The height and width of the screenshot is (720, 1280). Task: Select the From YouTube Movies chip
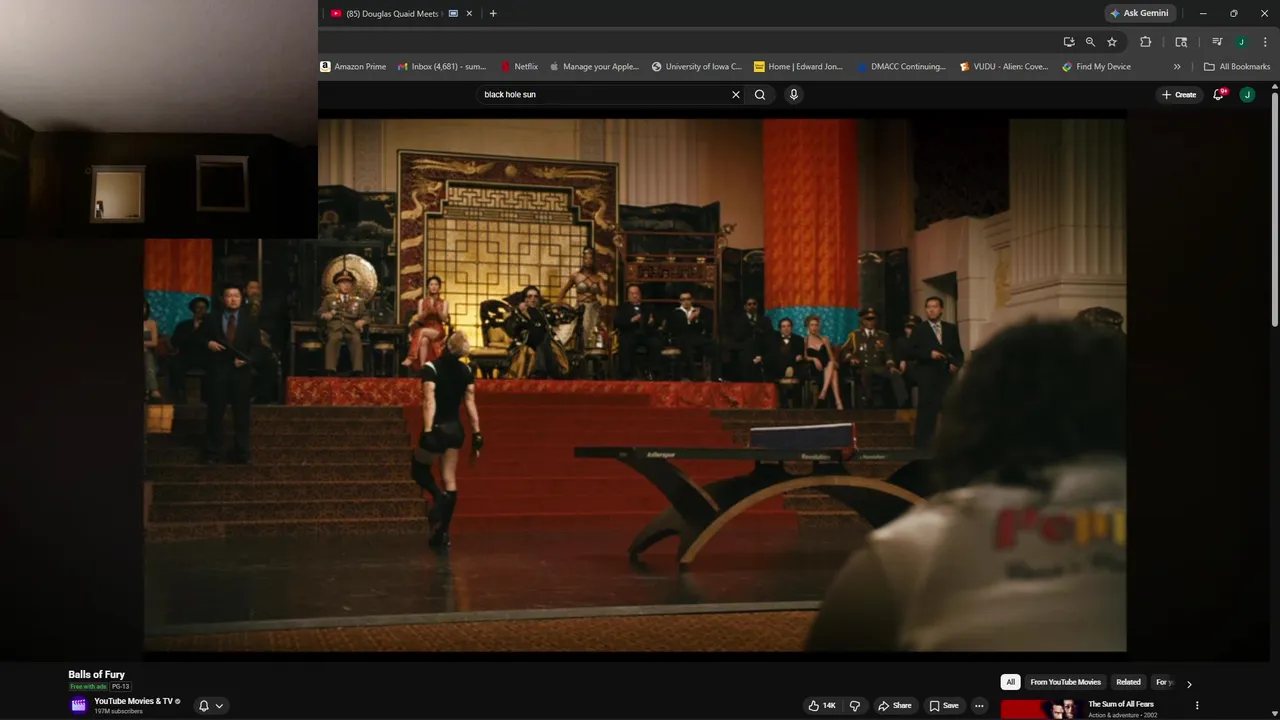pos(1065,682)
